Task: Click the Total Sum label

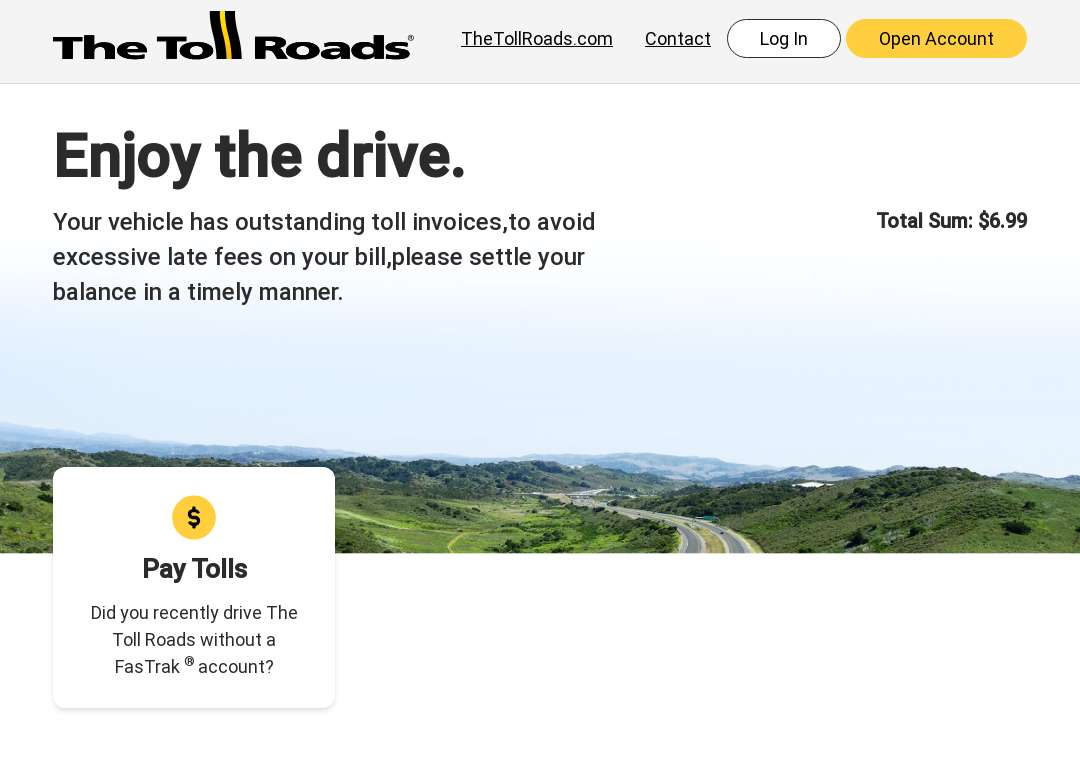Action: click(x=924, y=220)
